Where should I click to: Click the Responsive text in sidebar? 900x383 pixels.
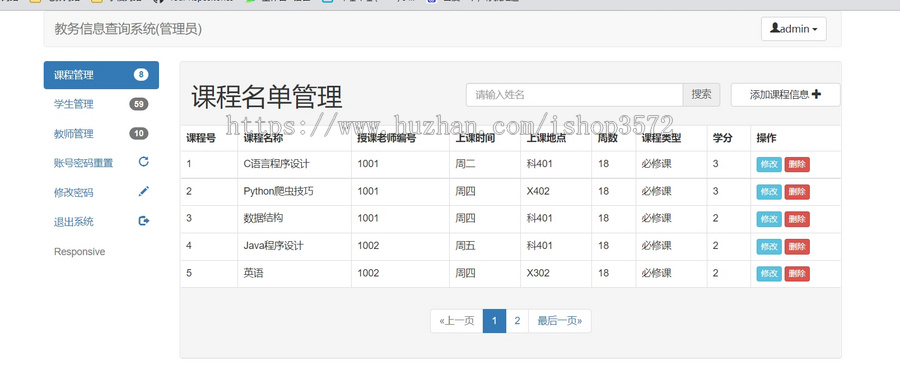tap(79, 252)
